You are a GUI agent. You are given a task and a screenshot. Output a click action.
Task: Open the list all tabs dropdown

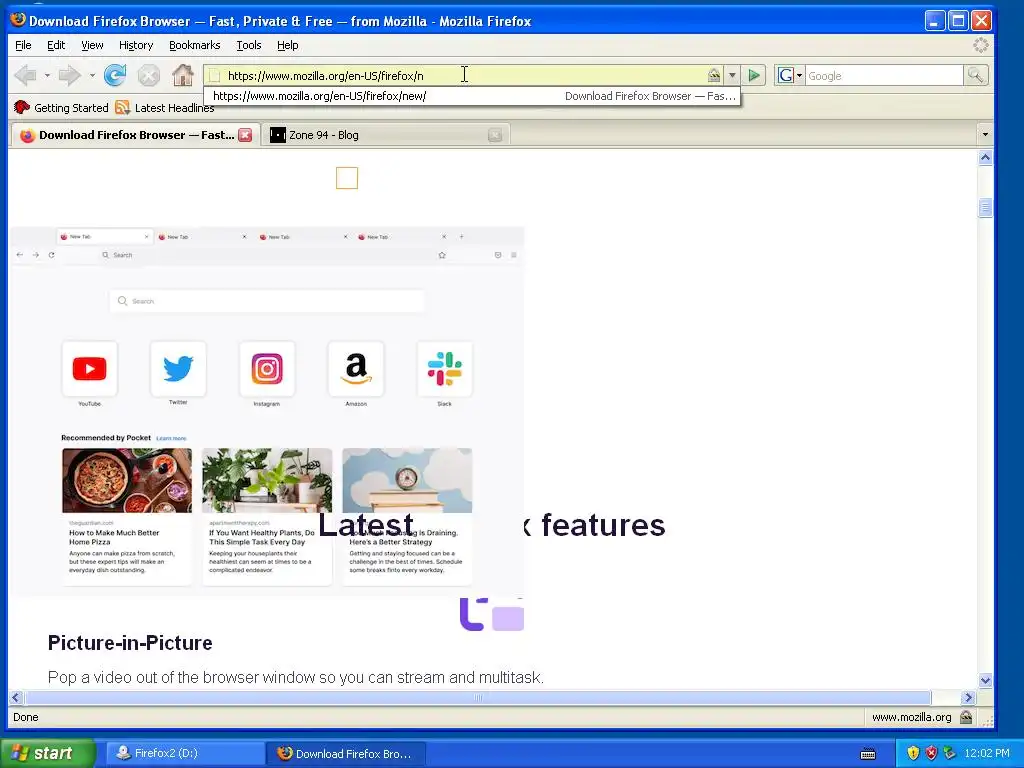pos(985,135)
